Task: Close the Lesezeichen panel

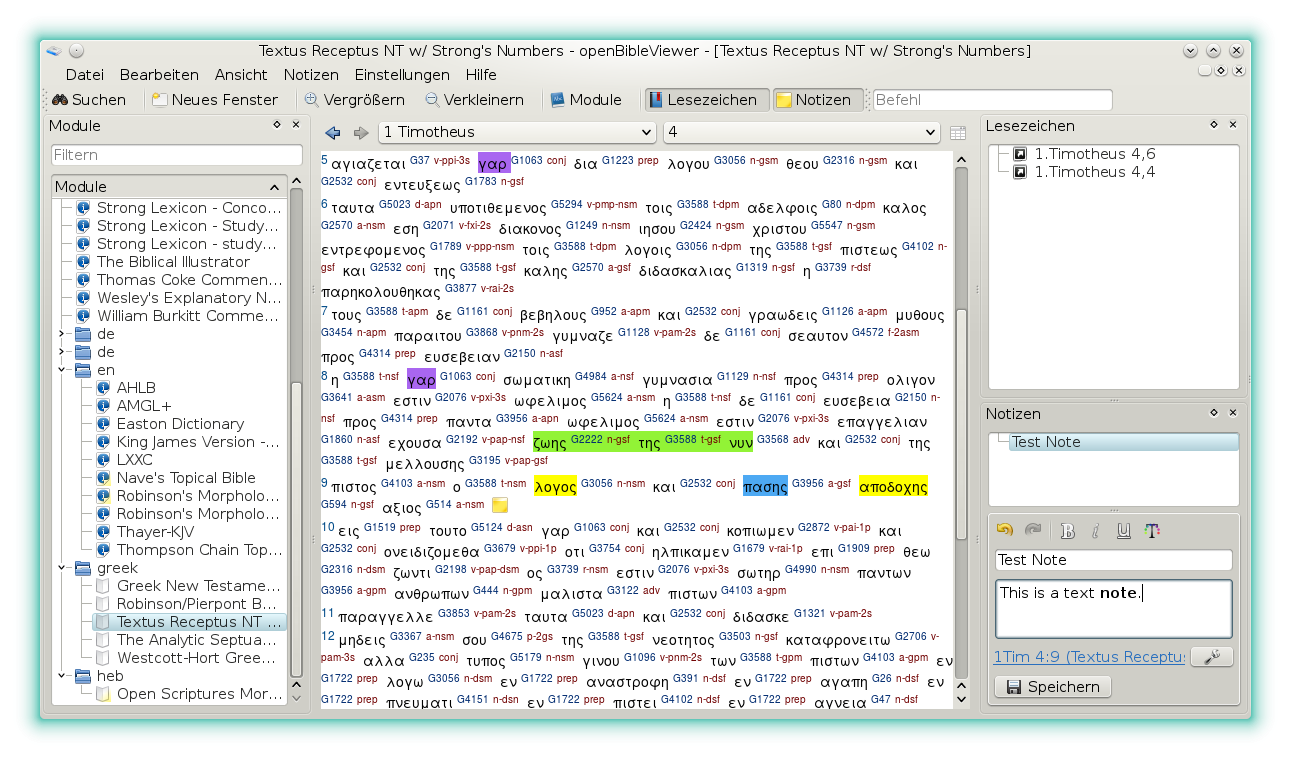Action: 1233,125
